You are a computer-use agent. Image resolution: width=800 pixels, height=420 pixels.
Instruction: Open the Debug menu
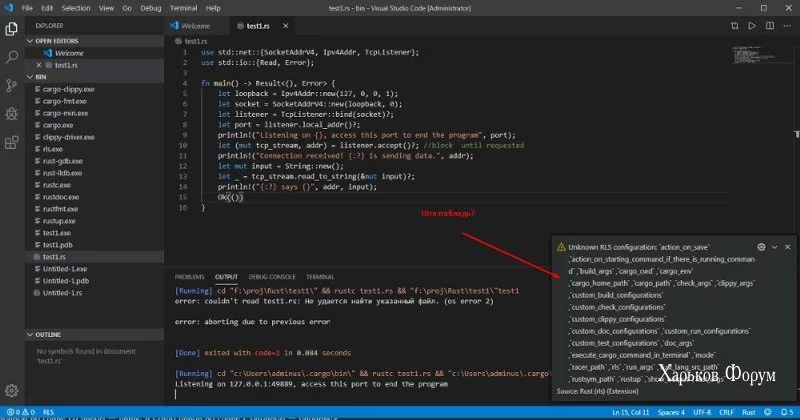[x=151, y=8]
